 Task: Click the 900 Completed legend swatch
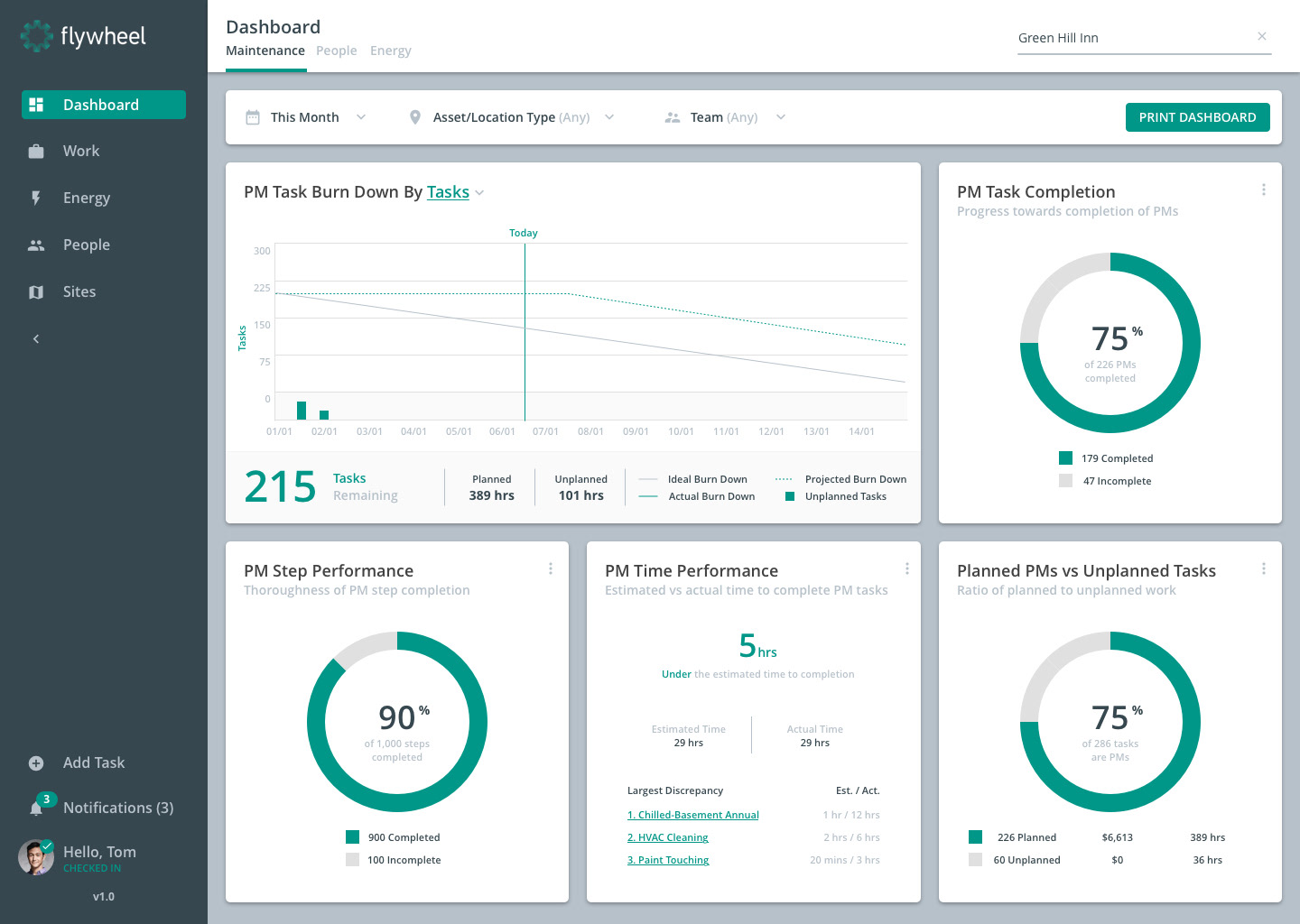click(352, 837)
